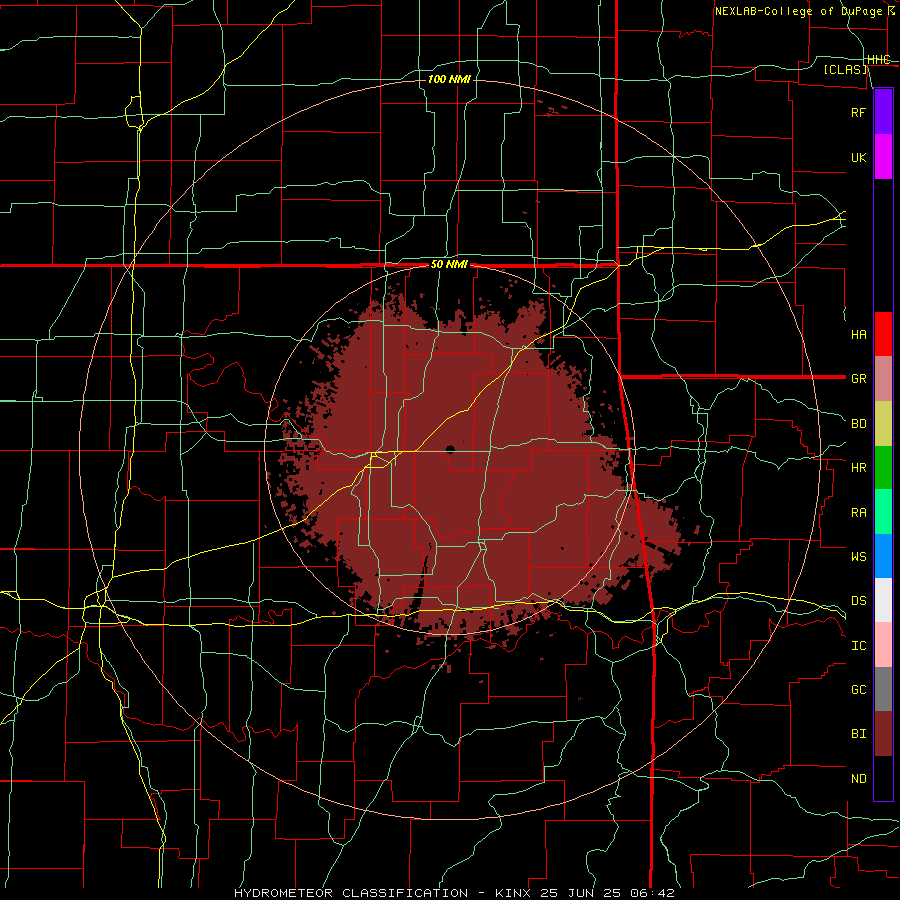Click the UK magenta legend swatch

883,157
